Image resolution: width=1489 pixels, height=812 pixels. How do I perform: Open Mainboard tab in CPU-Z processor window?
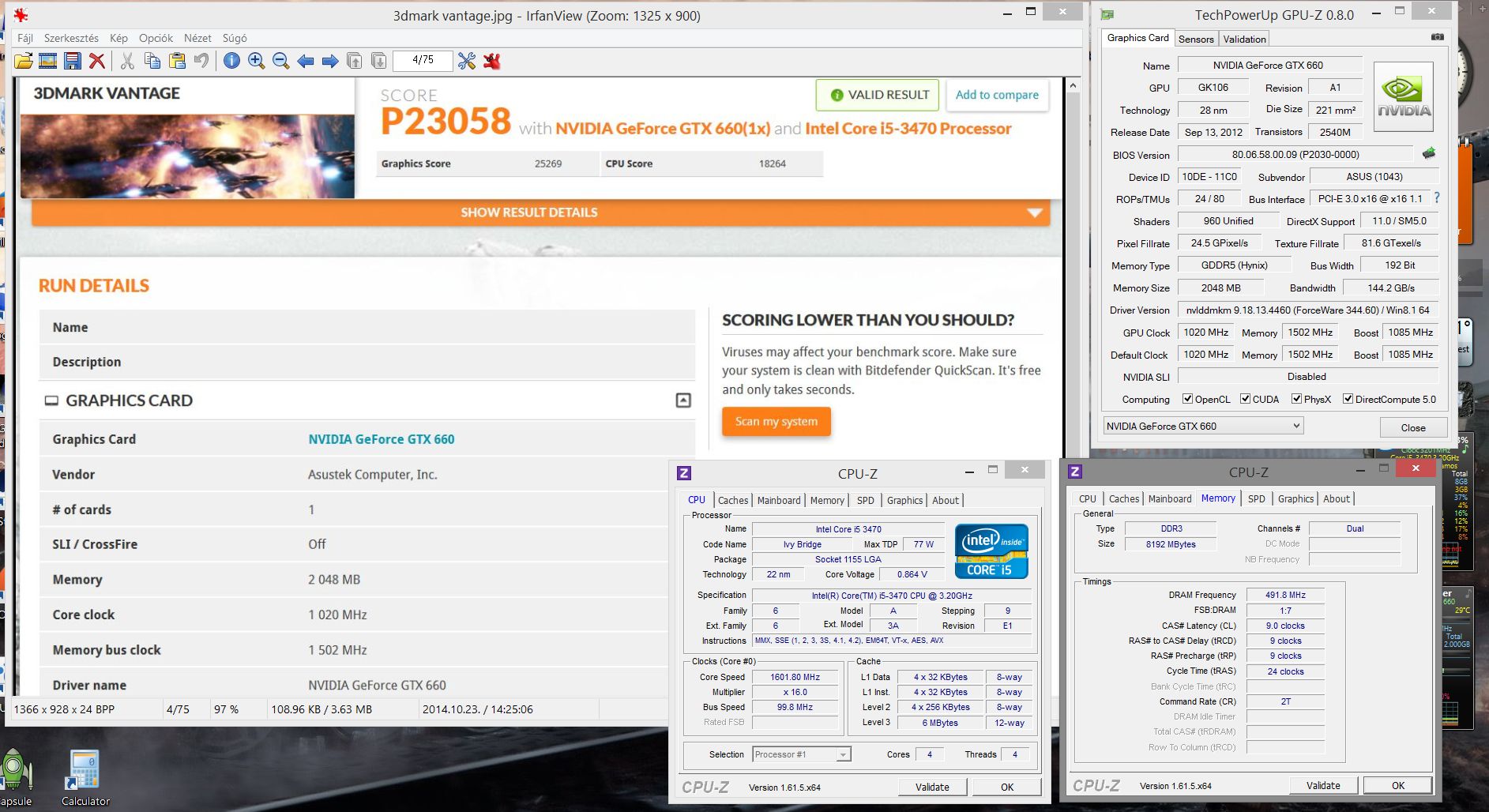779,500
